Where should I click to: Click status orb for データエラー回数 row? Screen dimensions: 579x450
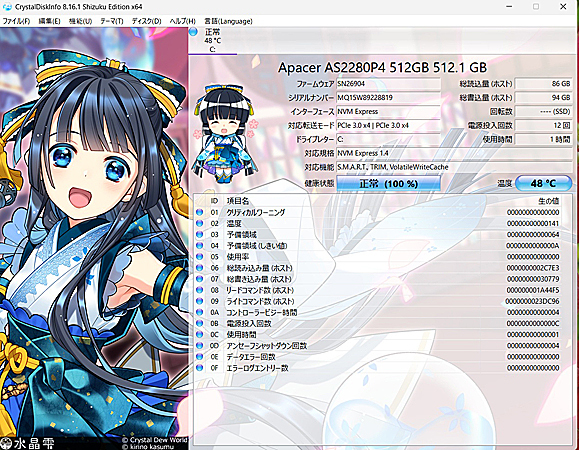tap(199, 357)
